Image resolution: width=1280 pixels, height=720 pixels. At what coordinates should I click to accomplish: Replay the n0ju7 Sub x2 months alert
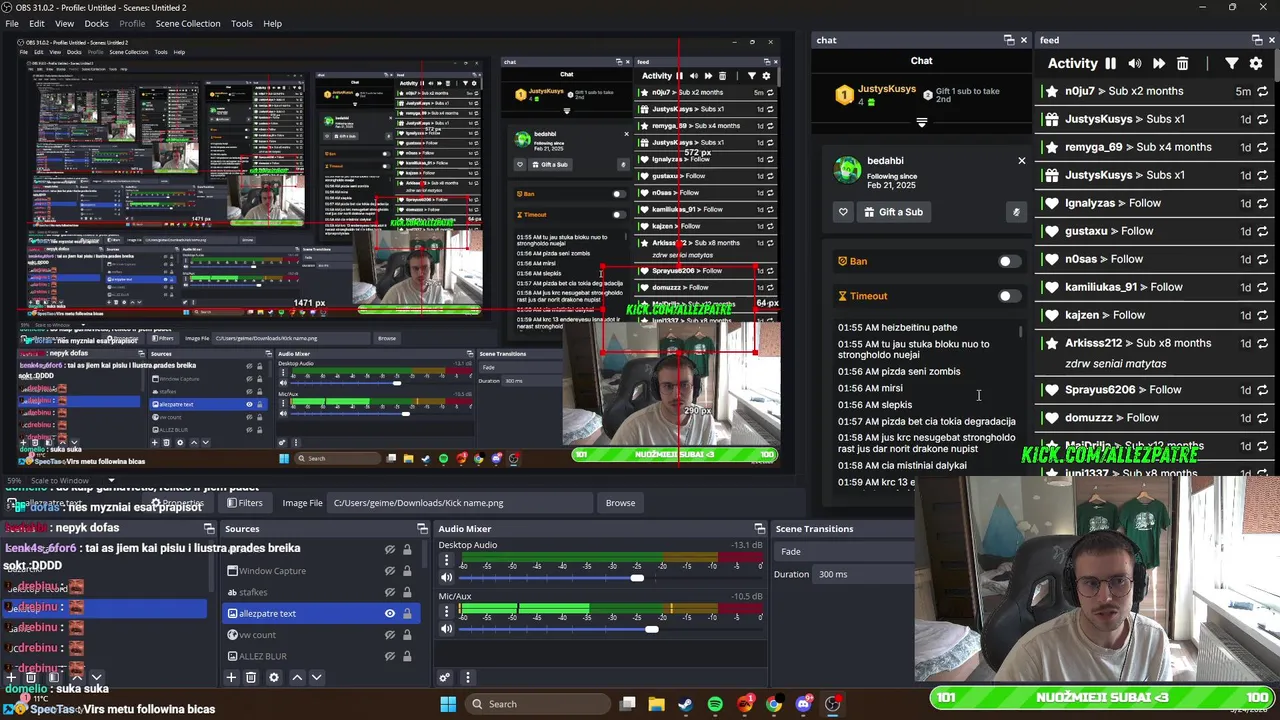click(x=1263, y=91)
